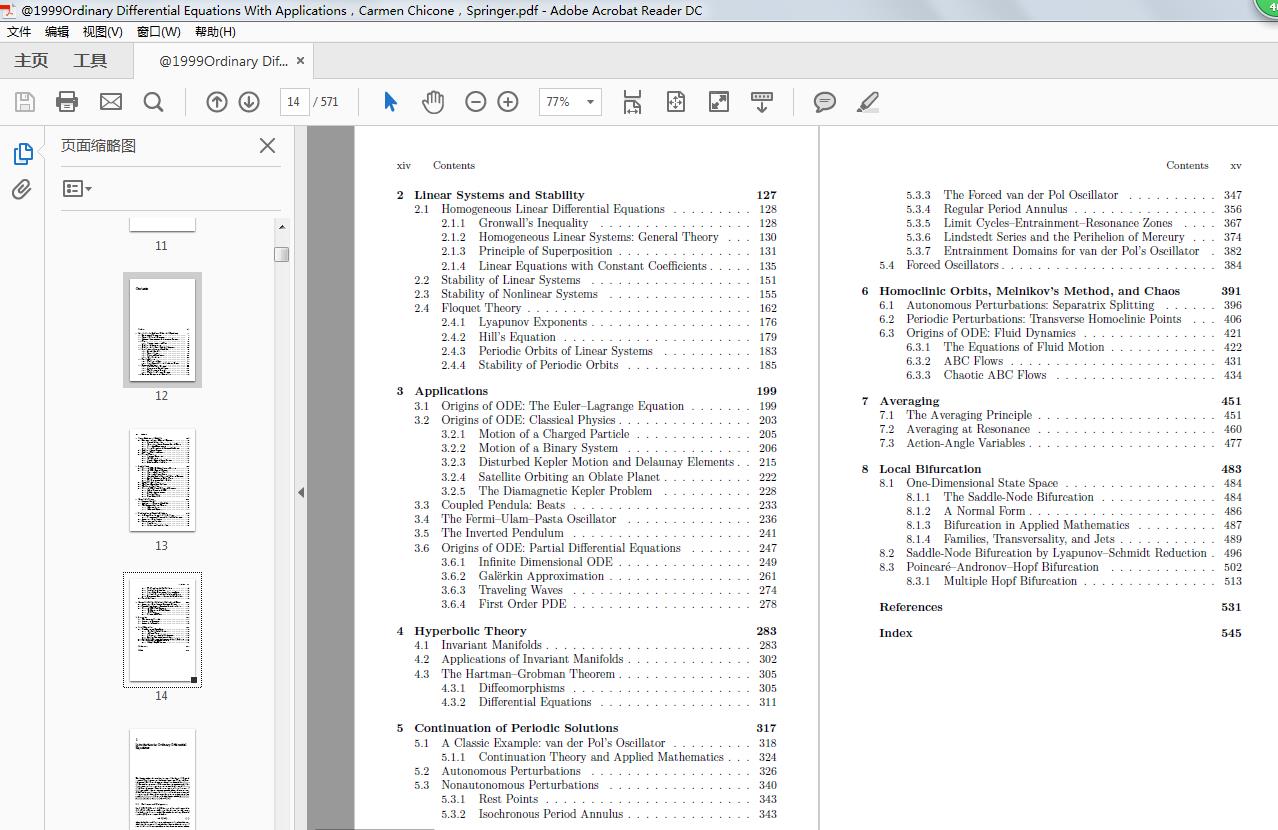Toggle read mode toolbar icon
1278x830 pixels.
click(762, 102)
